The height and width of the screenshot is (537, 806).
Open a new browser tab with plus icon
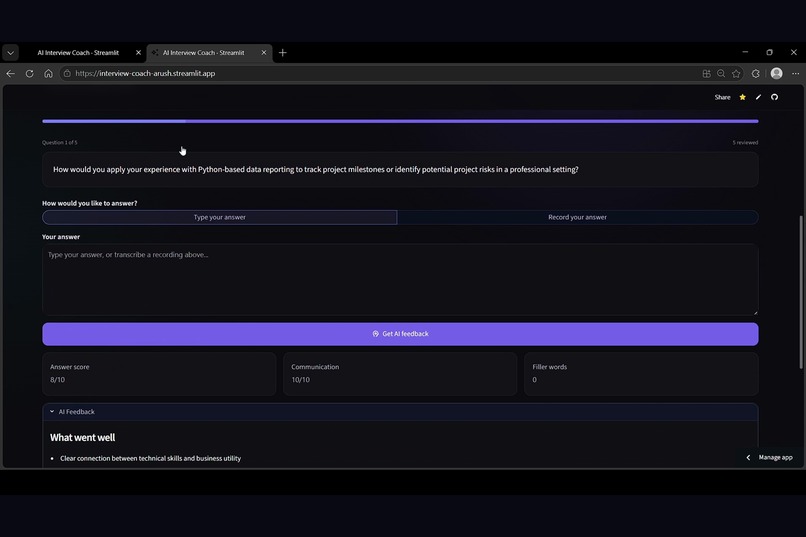[283, 52]
